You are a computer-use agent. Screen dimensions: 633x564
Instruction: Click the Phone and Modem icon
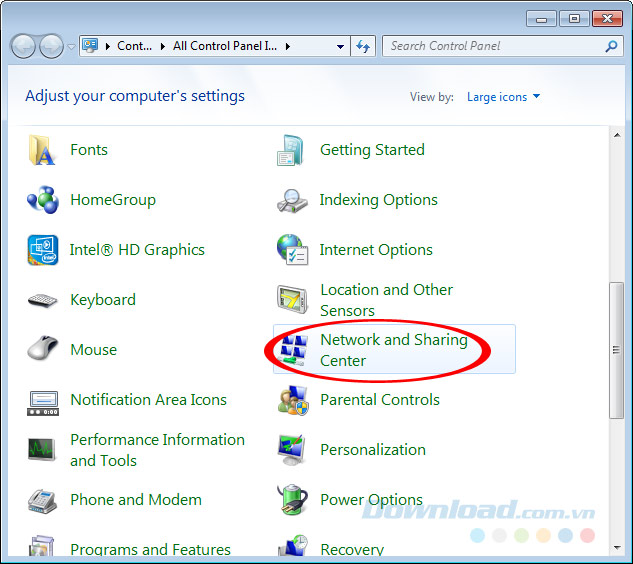[42, 501]
